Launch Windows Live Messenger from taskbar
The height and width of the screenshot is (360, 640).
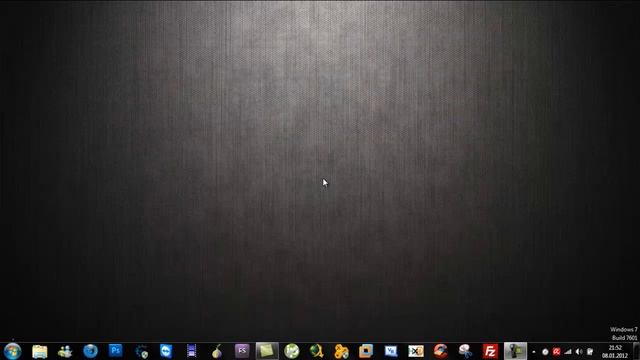(x=65, y=351)
